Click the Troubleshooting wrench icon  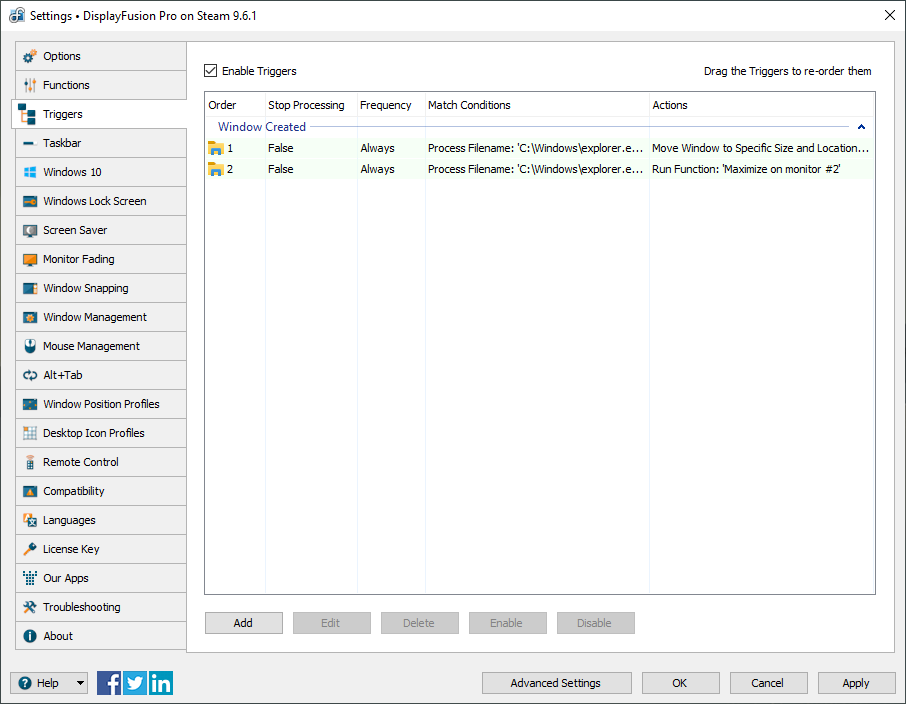[x=30, y=608]
